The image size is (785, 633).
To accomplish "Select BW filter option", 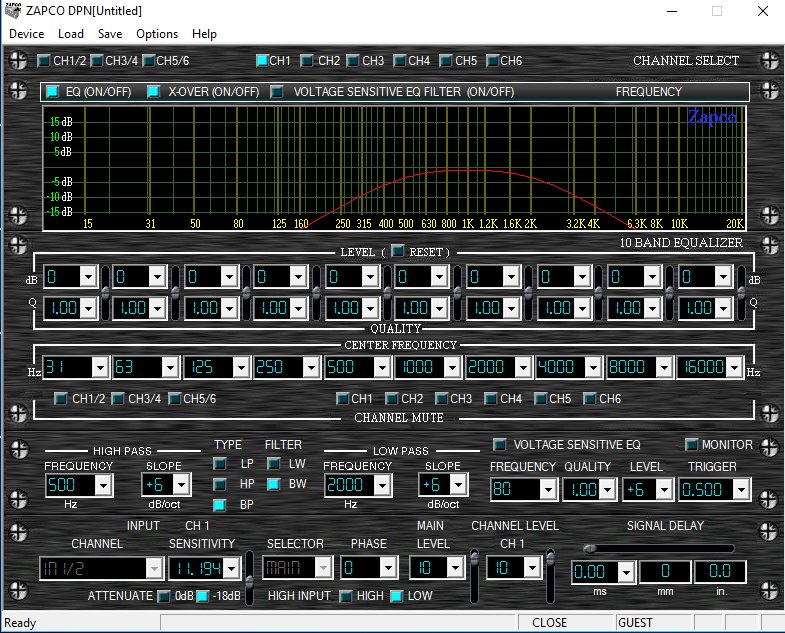I will [x=273, y=484].
